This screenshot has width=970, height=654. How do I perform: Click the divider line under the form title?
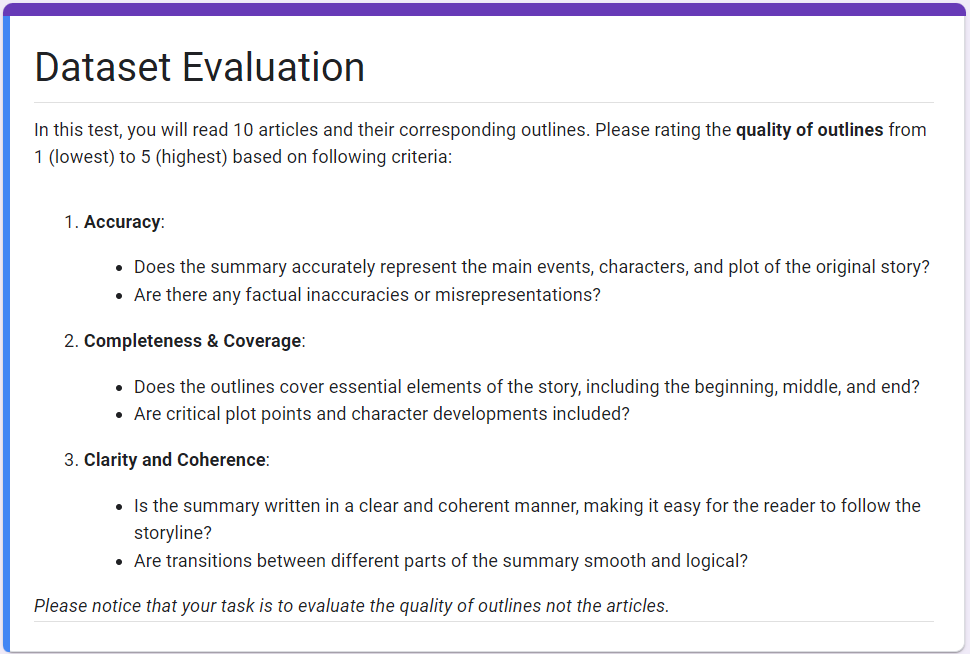[484, 102]
